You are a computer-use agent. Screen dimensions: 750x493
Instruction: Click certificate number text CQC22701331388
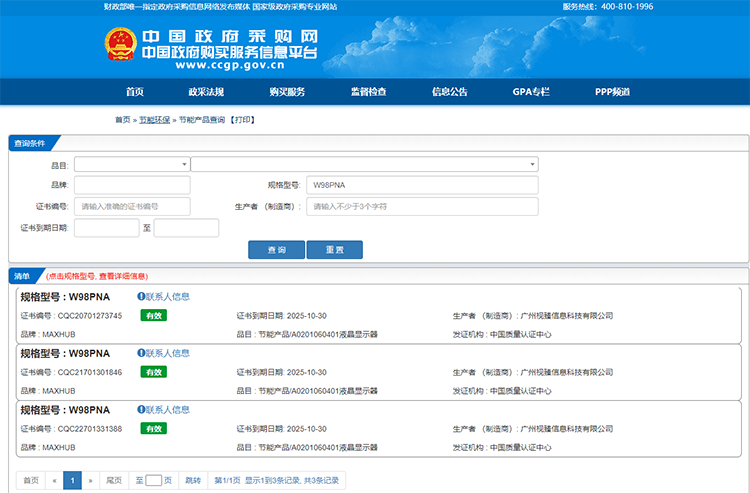click(90, 428)
